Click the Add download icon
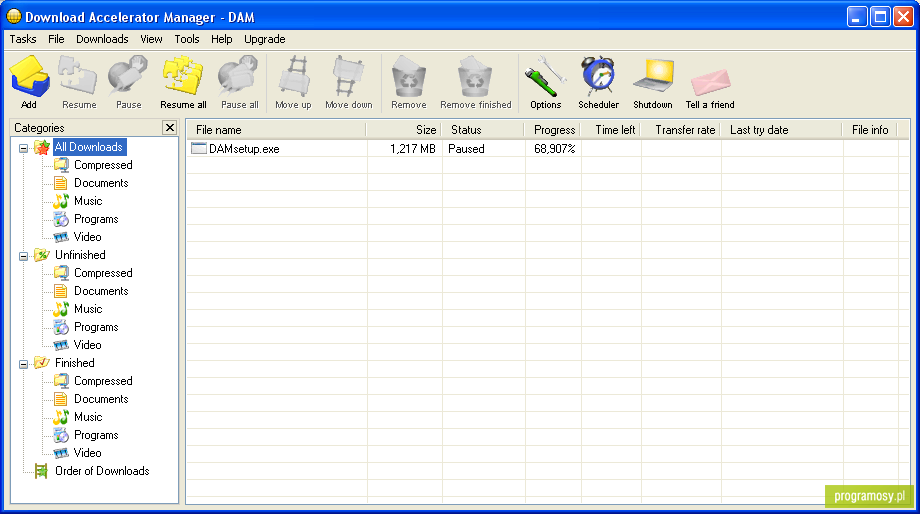This screenshot has width=920, height=514. pos(29,76)
